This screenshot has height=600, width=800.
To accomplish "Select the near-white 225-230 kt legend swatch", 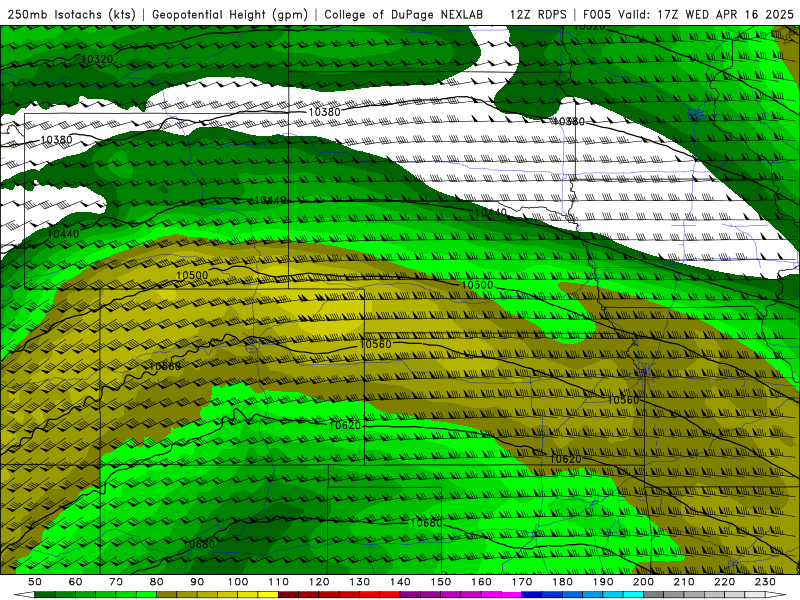I will (755, 595).
